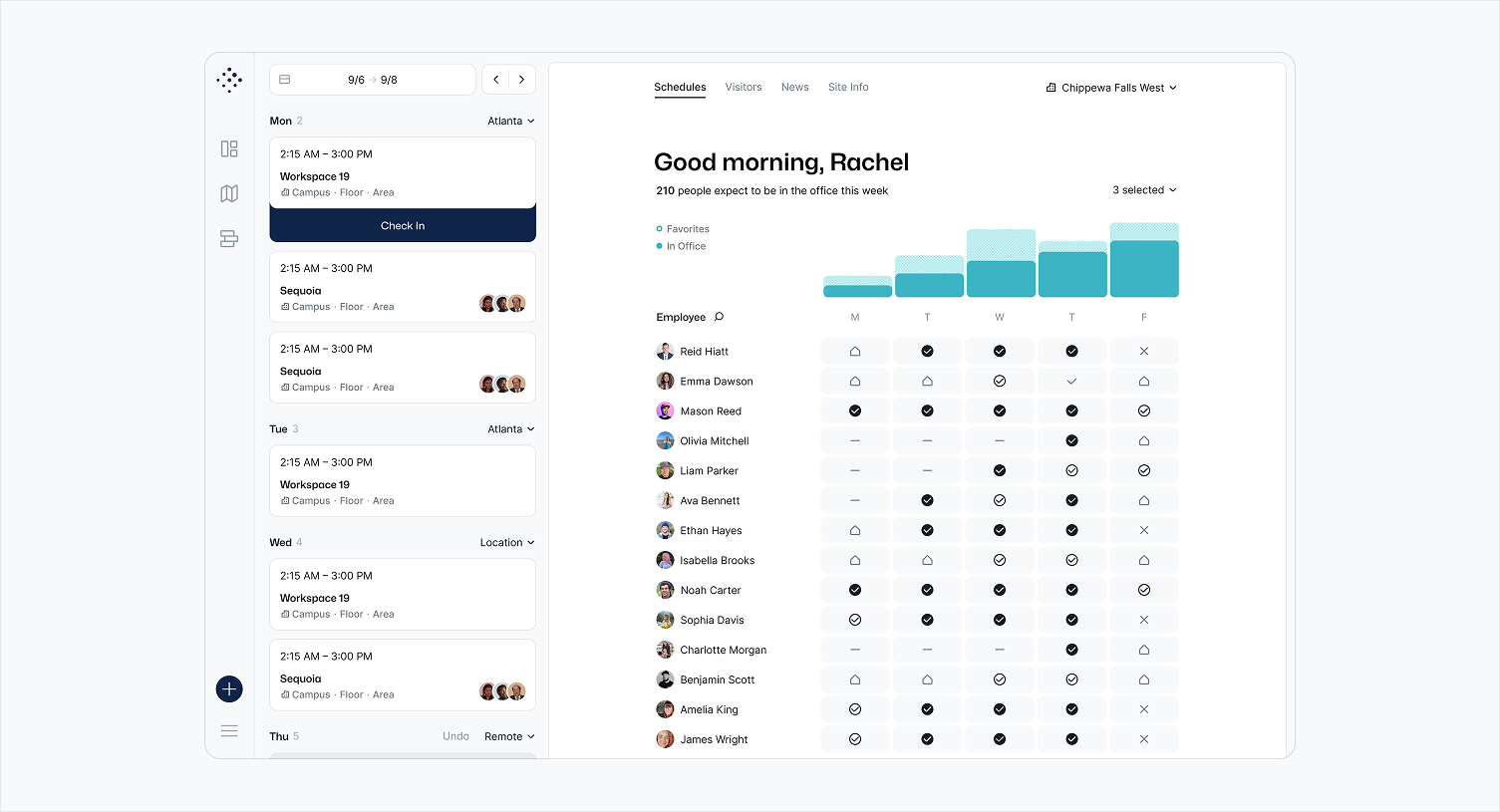Toggle Reid Hatt's Tuesday check status

[x=927, y=351]
